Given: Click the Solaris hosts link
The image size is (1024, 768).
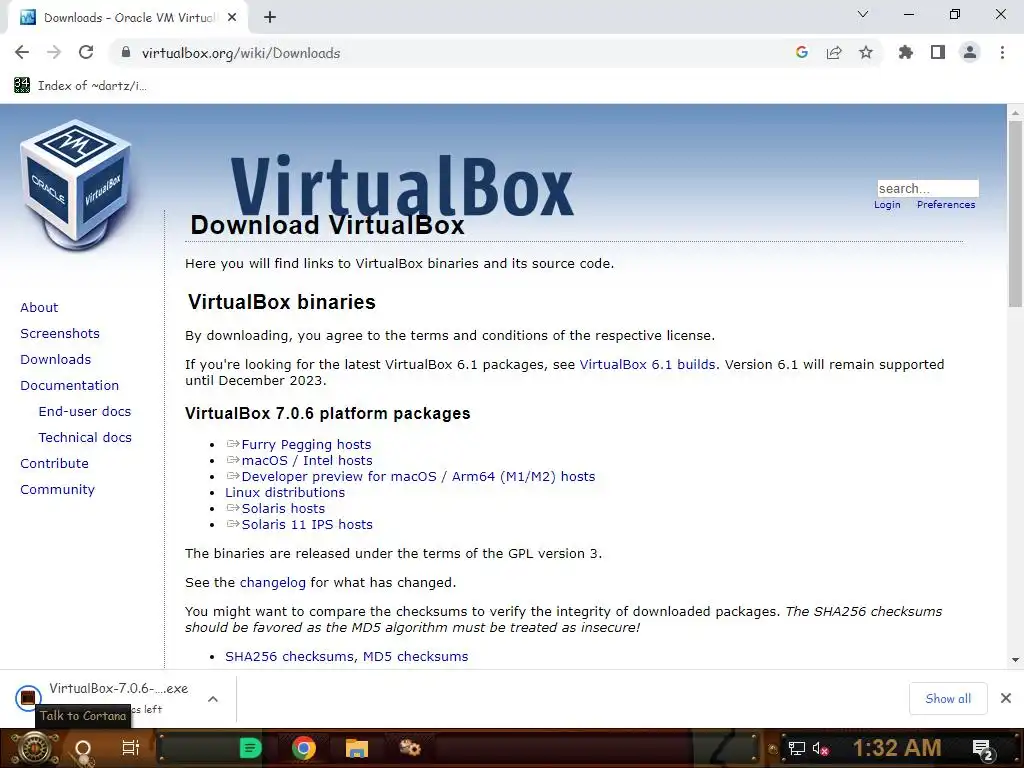Looking at the screenshot, I should pos(283,508).
